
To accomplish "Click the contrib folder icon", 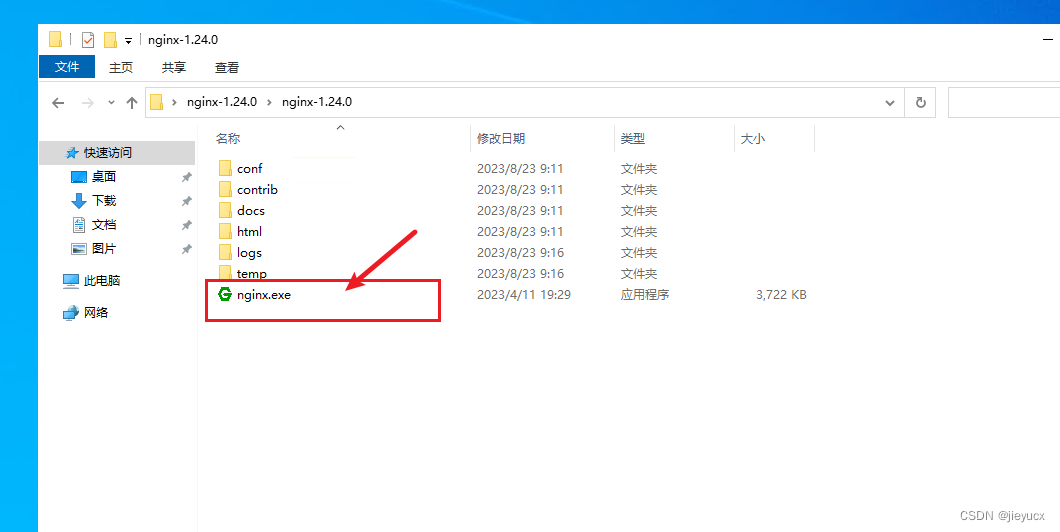I will (225, 189).
